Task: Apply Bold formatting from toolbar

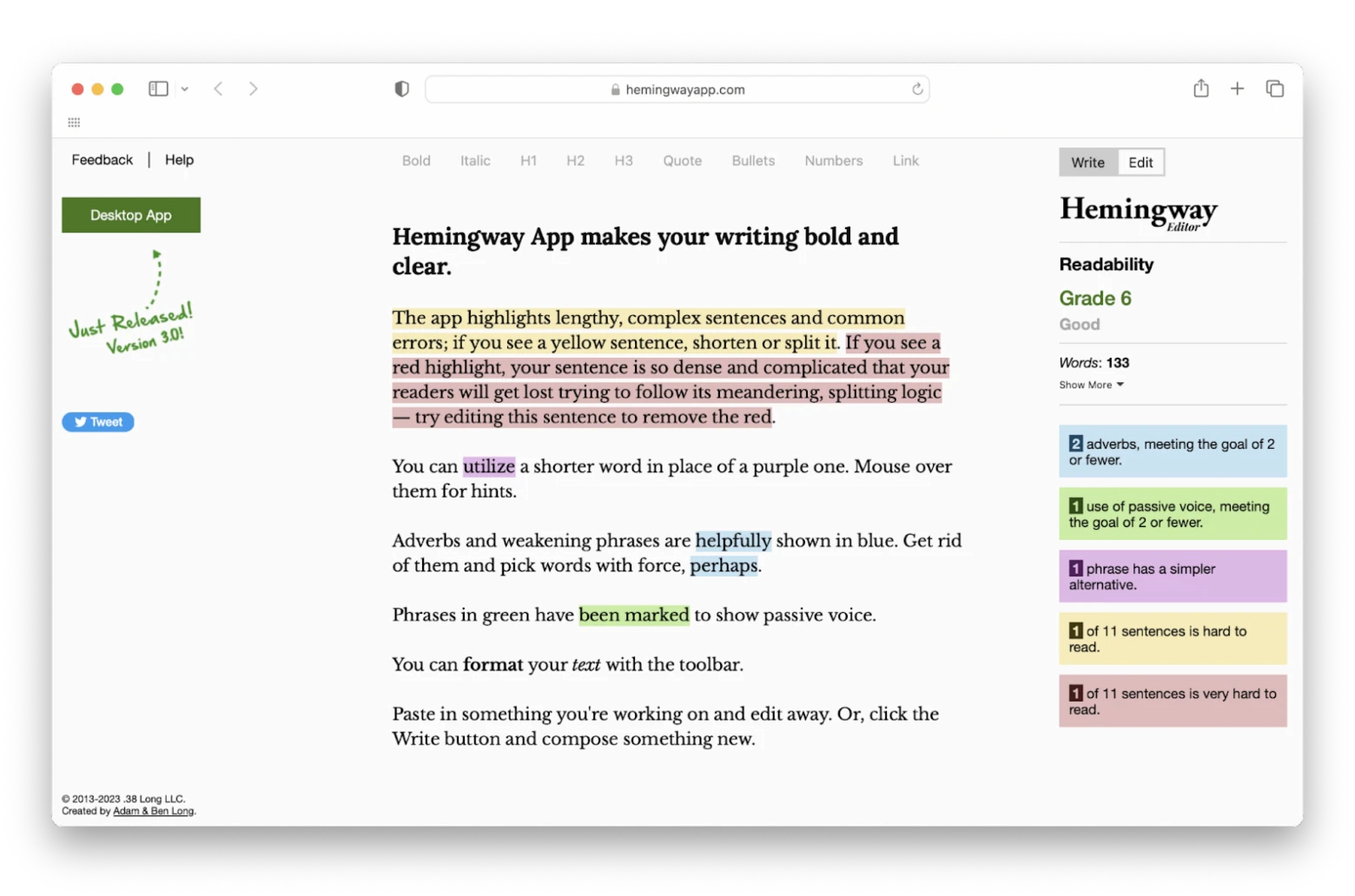Action: coord(416,161)
